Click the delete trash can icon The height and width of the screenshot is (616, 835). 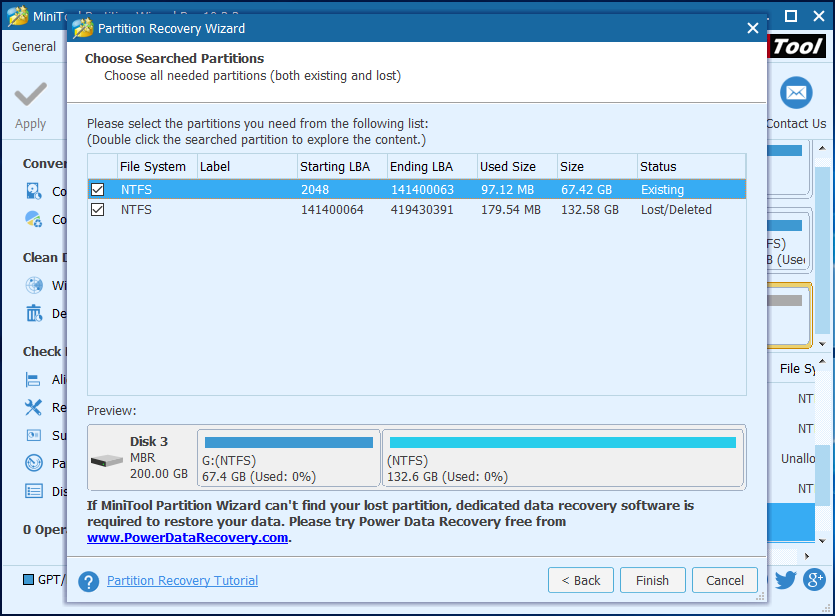[x=34, y=313]
